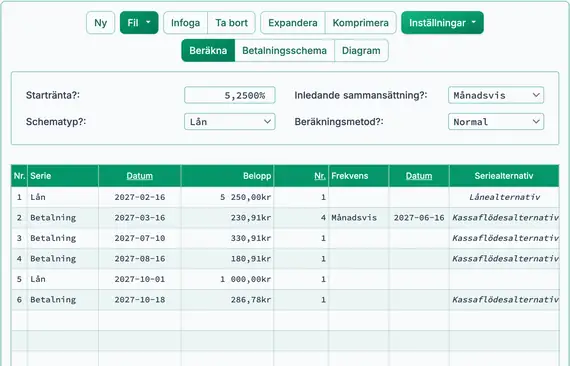
Task: Click the second Datum header beside Frekvens
Action: click(419, 176)
